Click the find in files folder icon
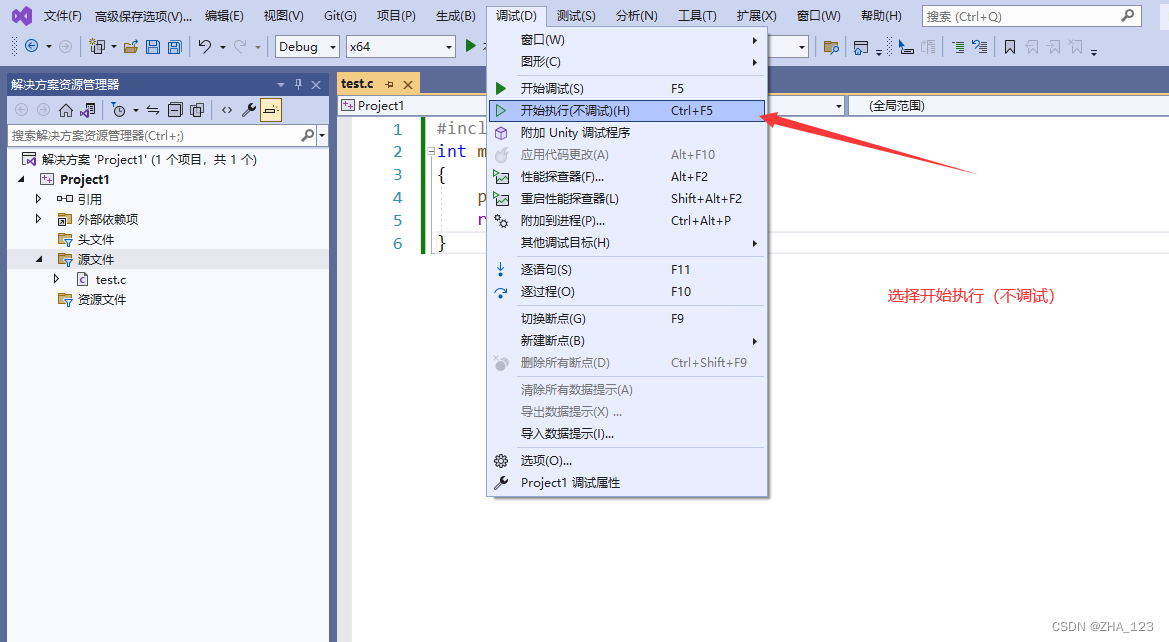The image size is (1169, 642). 831,47
